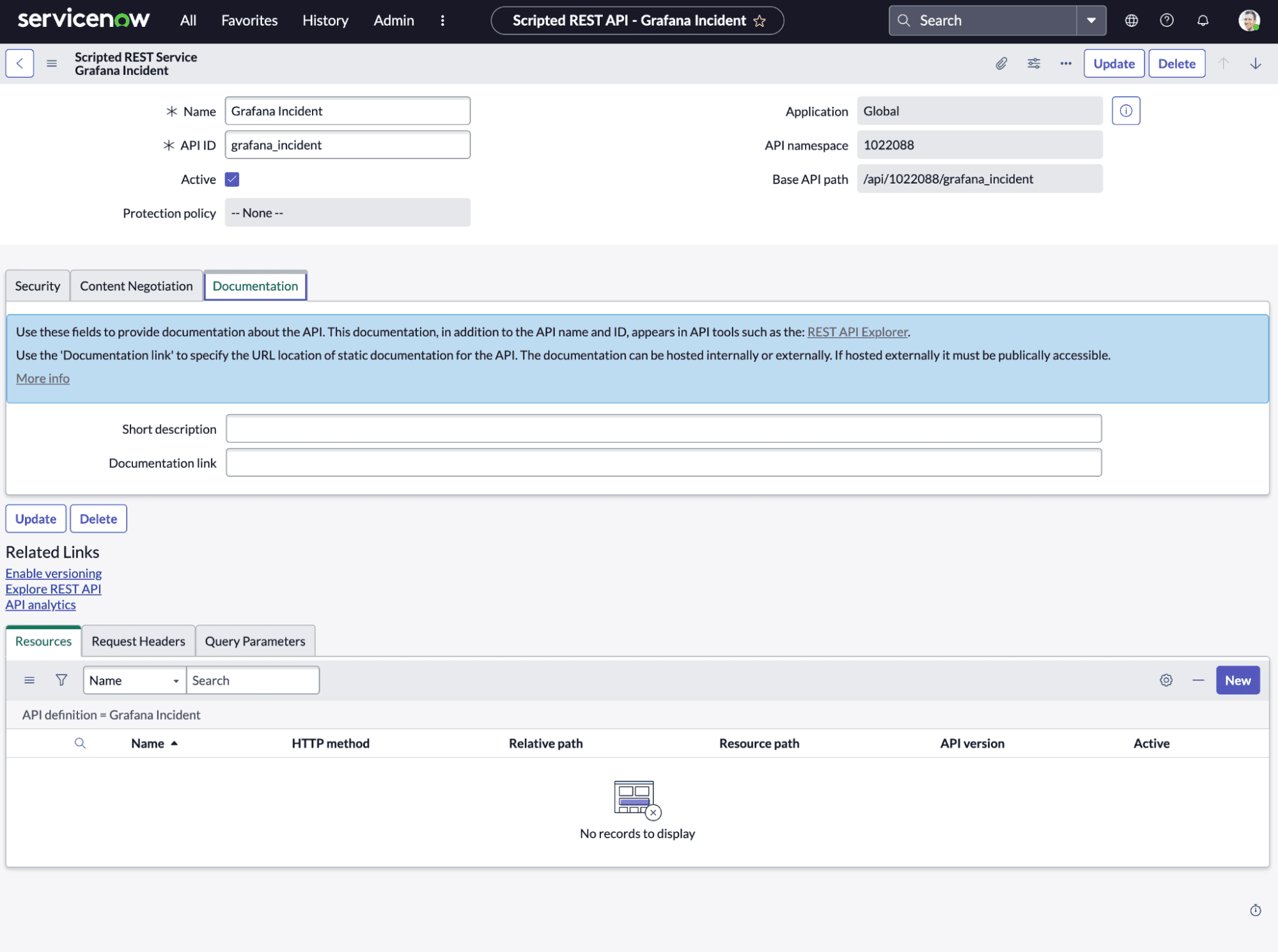Open the Name column search field dropdown

click(x=175, y=680)
